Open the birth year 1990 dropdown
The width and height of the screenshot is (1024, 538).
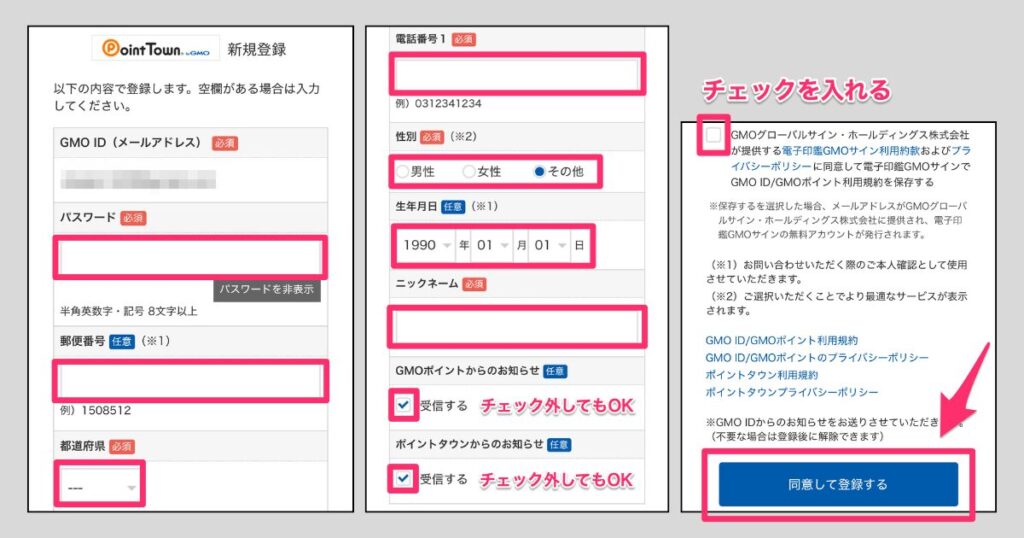pos(426,245)
